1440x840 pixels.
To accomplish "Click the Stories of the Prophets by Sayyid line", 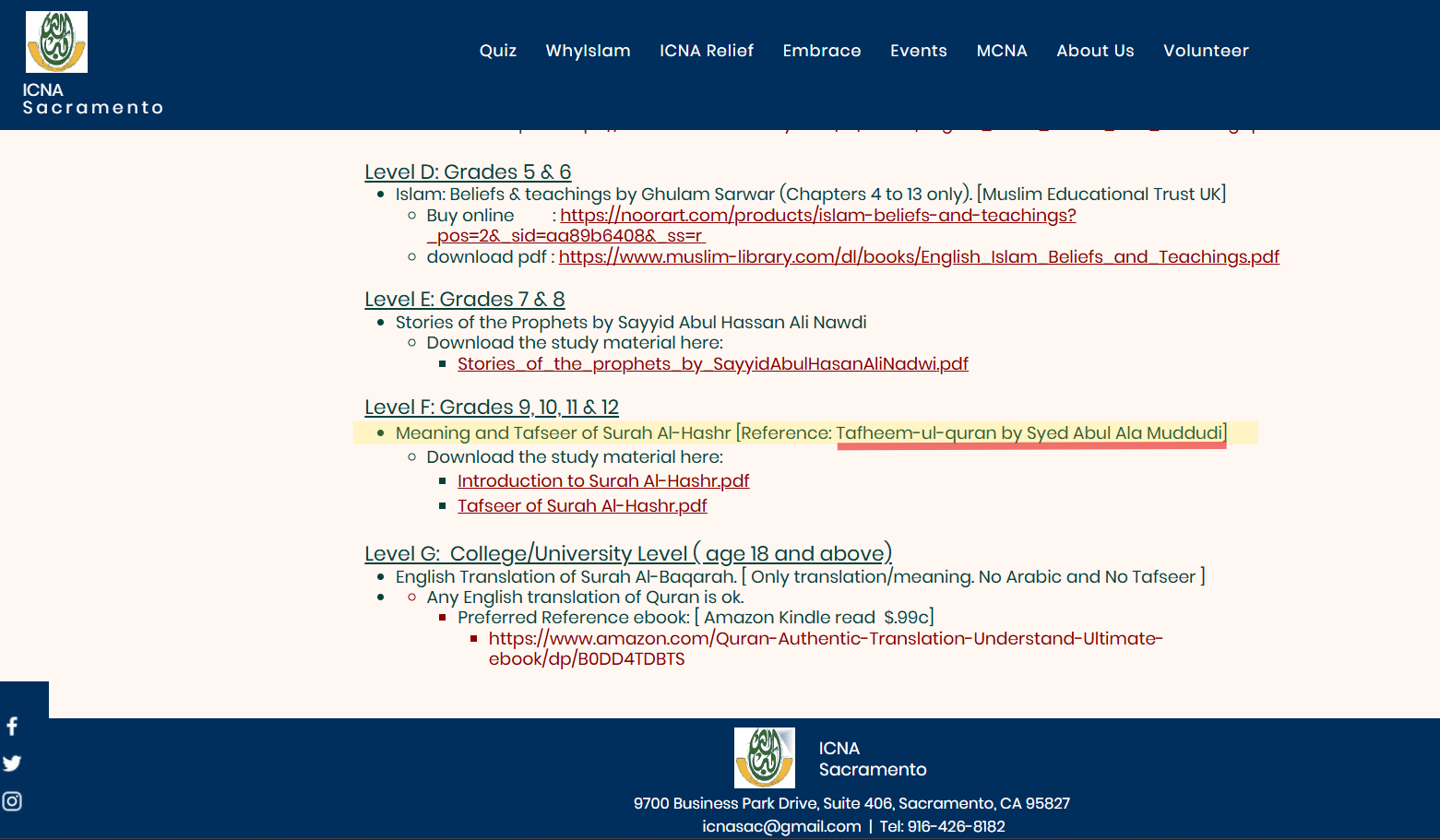I will coord(631,323).
